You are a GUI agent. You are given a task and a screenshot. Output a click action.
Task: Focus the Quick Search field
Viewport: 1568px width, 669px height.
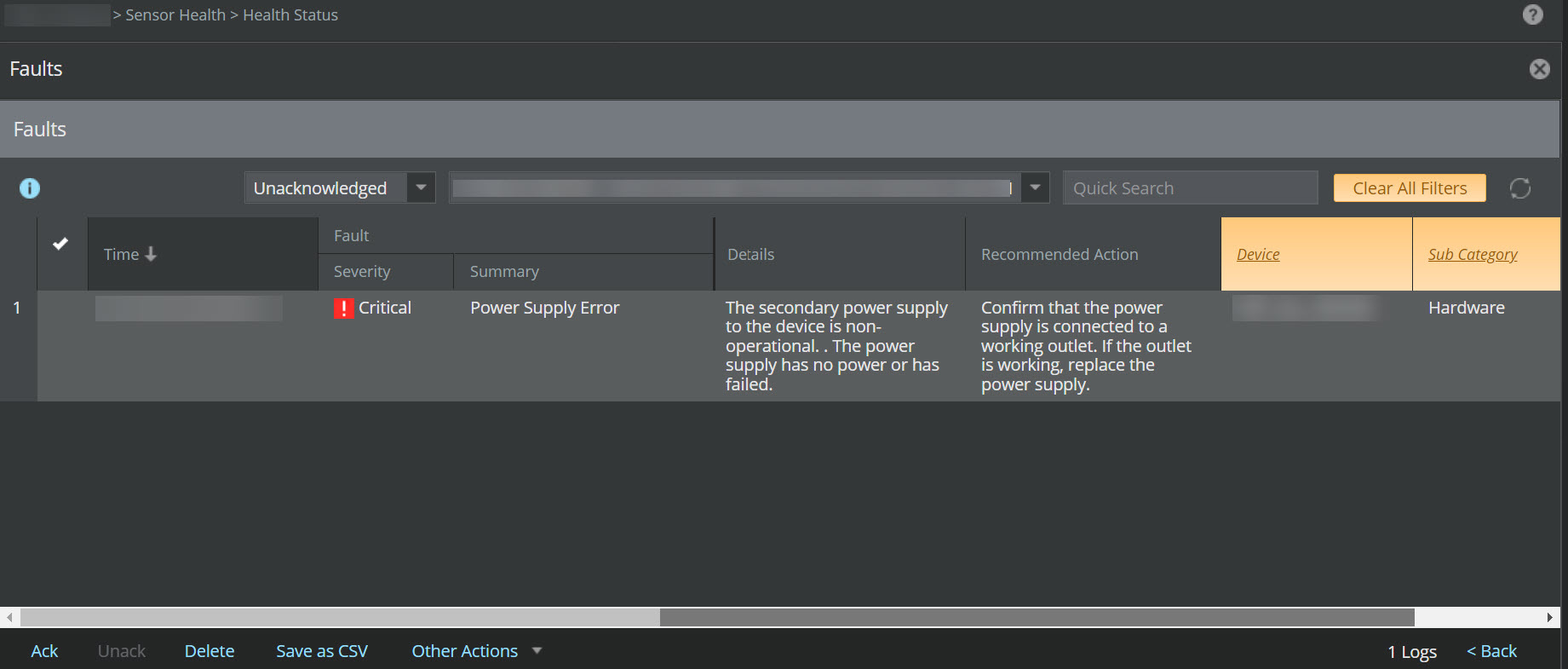(1190, 187)
